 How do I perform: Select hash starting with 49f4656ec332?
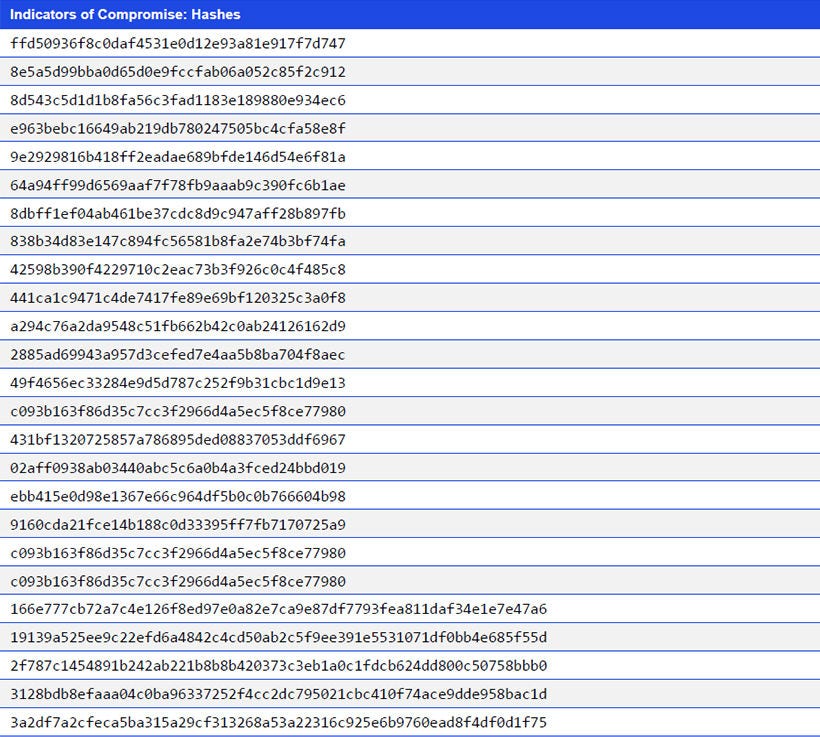(178, 383)
